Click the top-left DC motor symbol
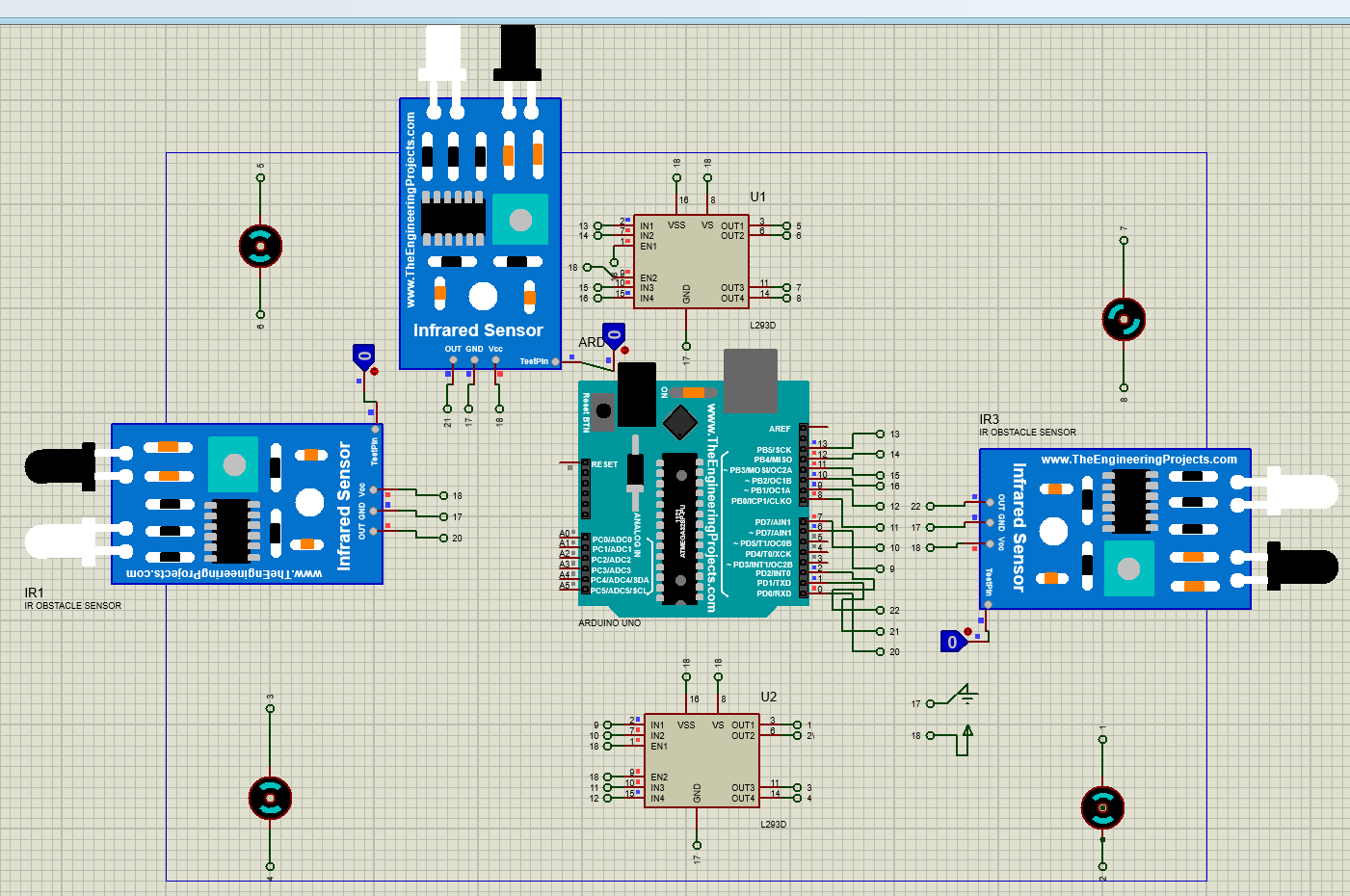 point(259,248)
